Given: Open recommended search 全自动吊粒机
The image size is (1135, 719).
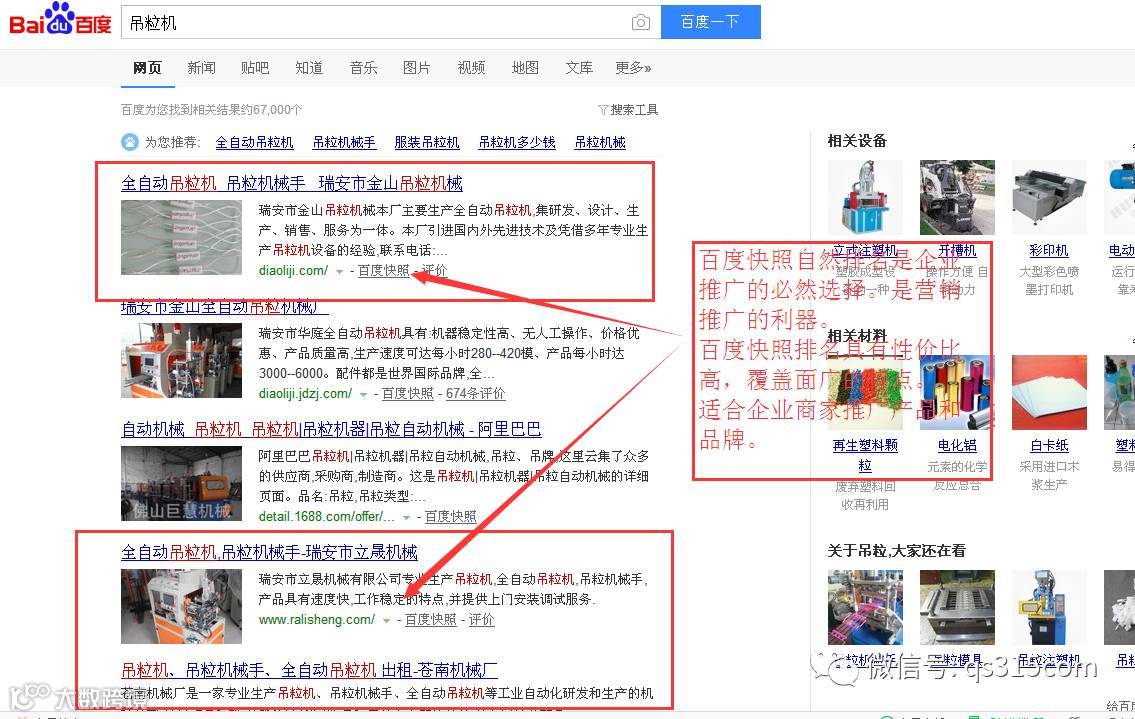Looking at the screenshot, I should [x=255, y=143].
